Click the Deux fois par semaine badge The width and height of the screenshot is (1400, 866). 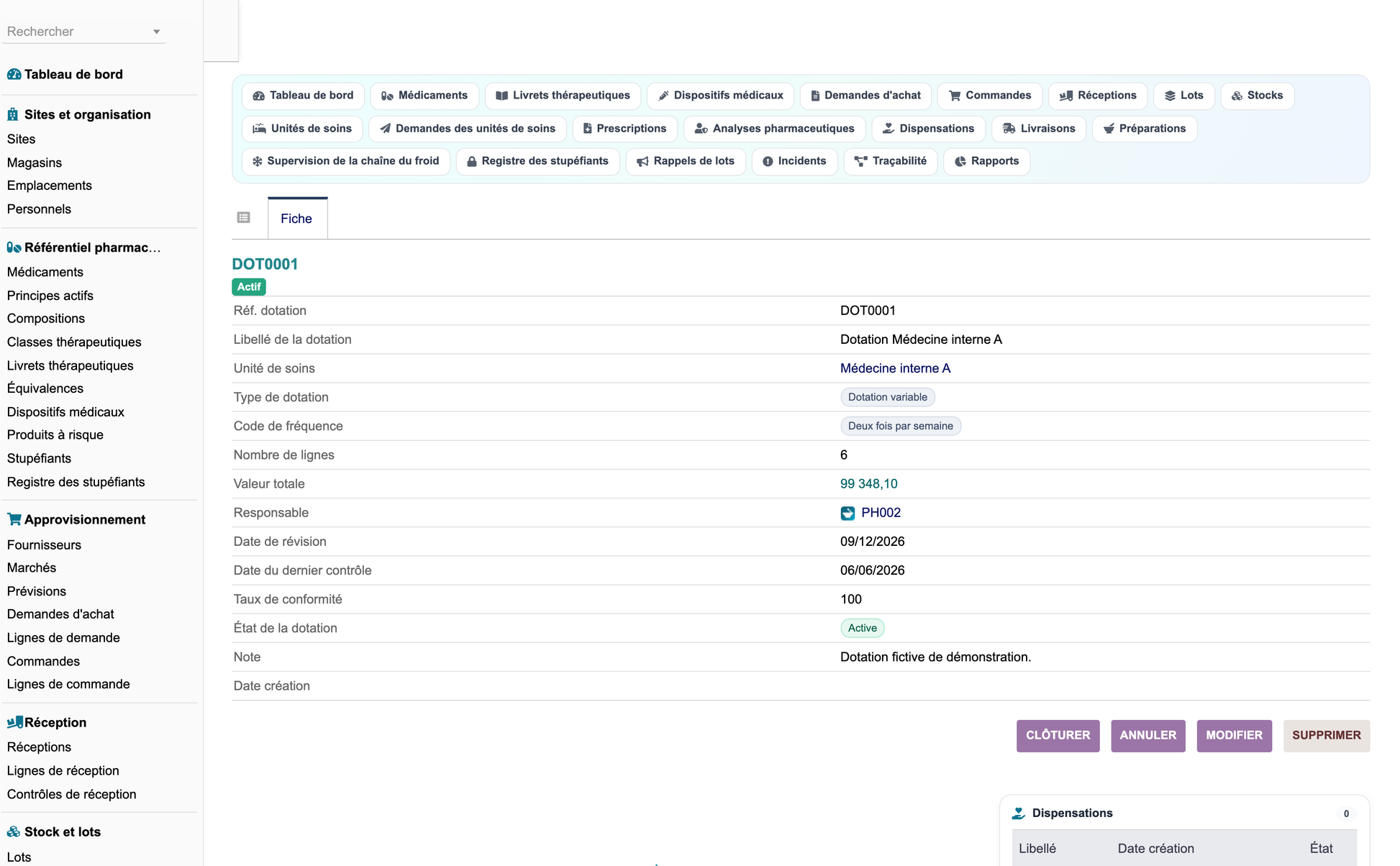click(901, 426)
